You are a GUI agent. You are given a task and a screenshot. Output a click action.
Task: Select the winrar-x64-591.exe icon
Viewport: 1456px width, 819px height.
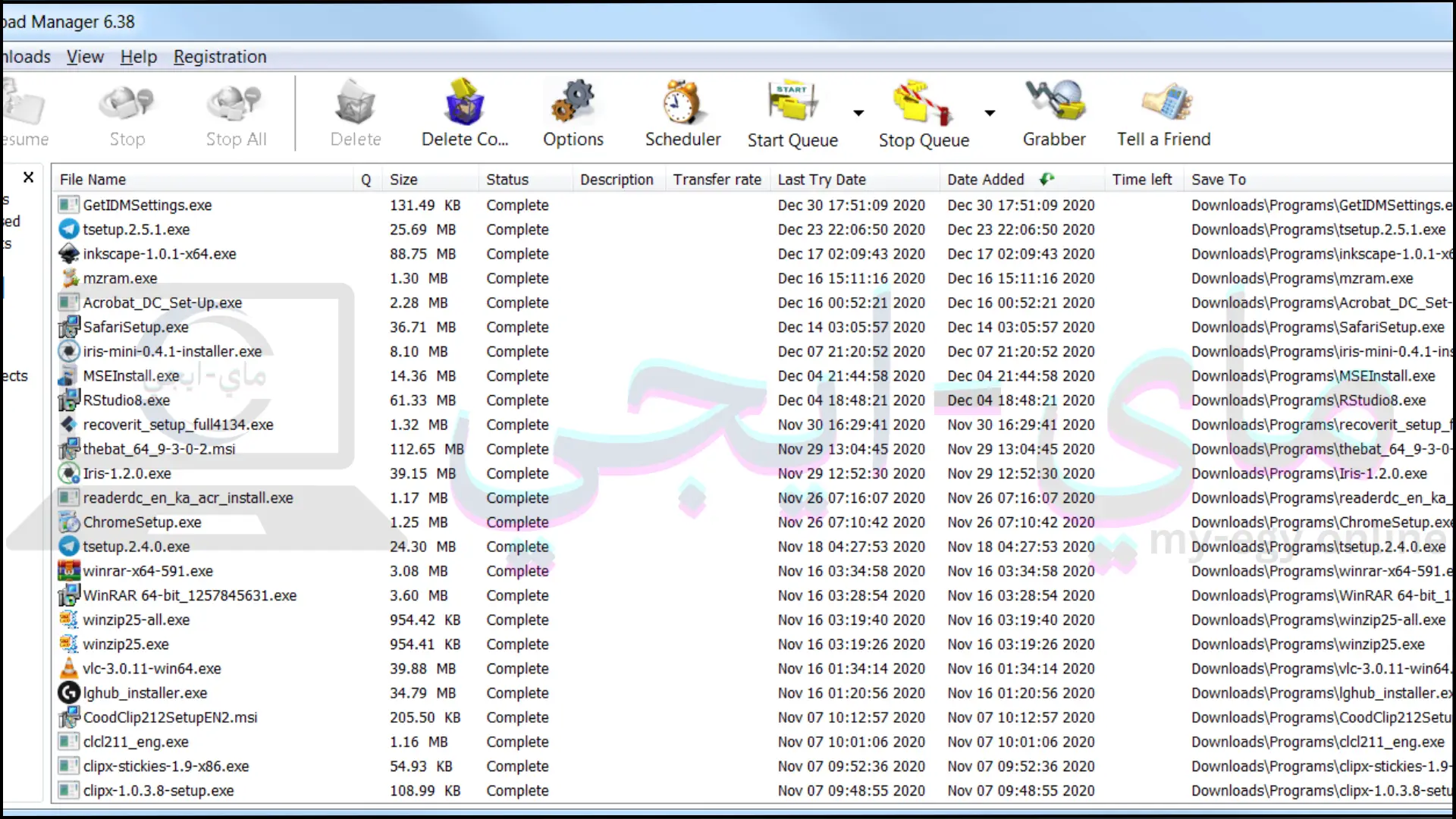coord(69,570)
